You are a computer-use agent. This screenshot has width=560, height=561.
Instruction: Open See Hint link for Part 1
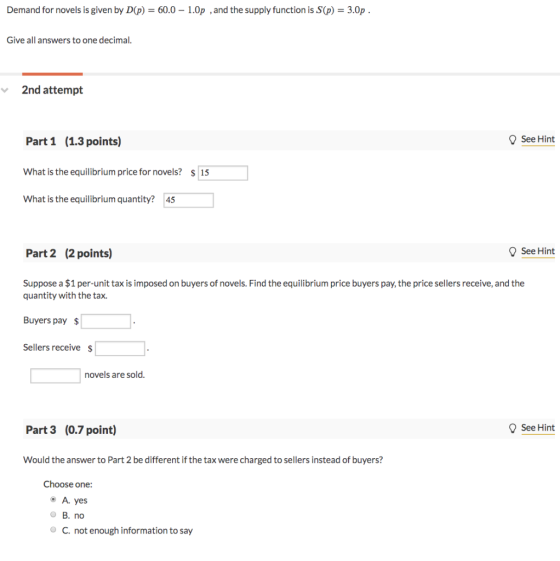pos(538,139)
